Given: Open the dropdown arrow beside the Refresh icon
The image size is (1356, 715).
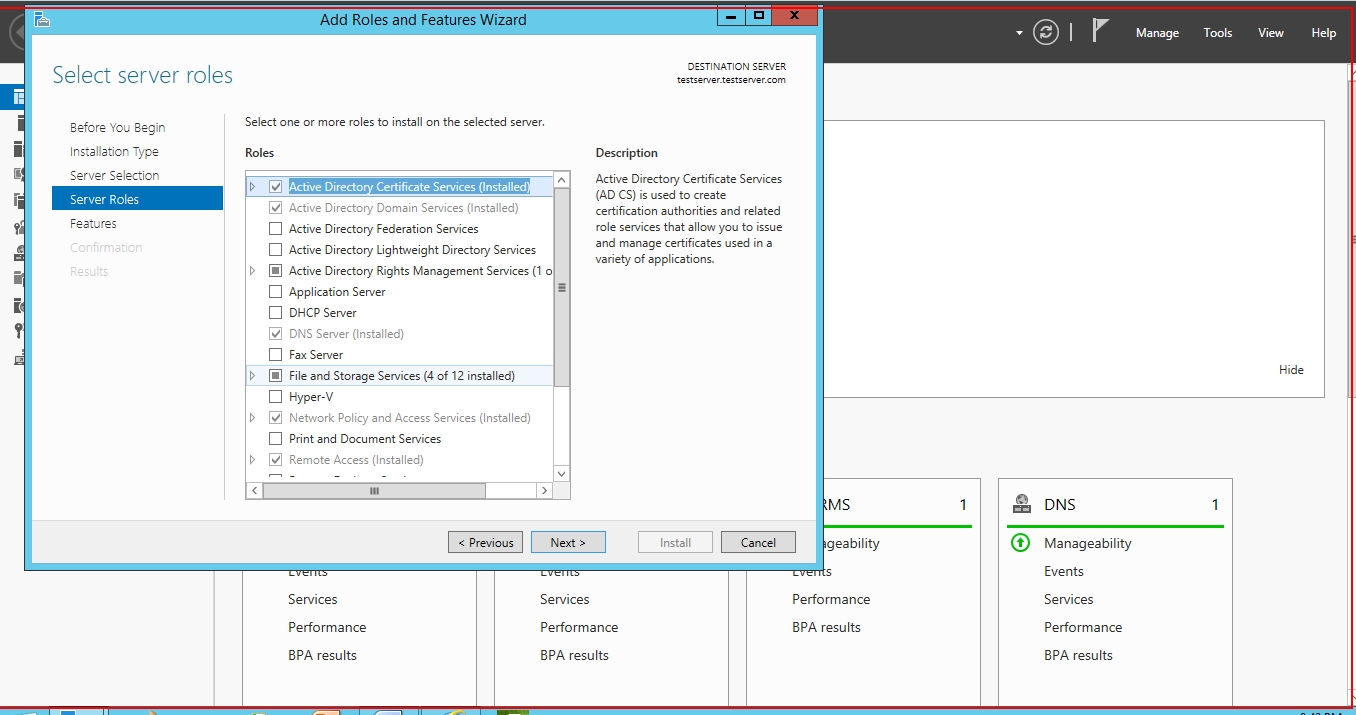Looking at the screenshot, I should coord(1019,33).
